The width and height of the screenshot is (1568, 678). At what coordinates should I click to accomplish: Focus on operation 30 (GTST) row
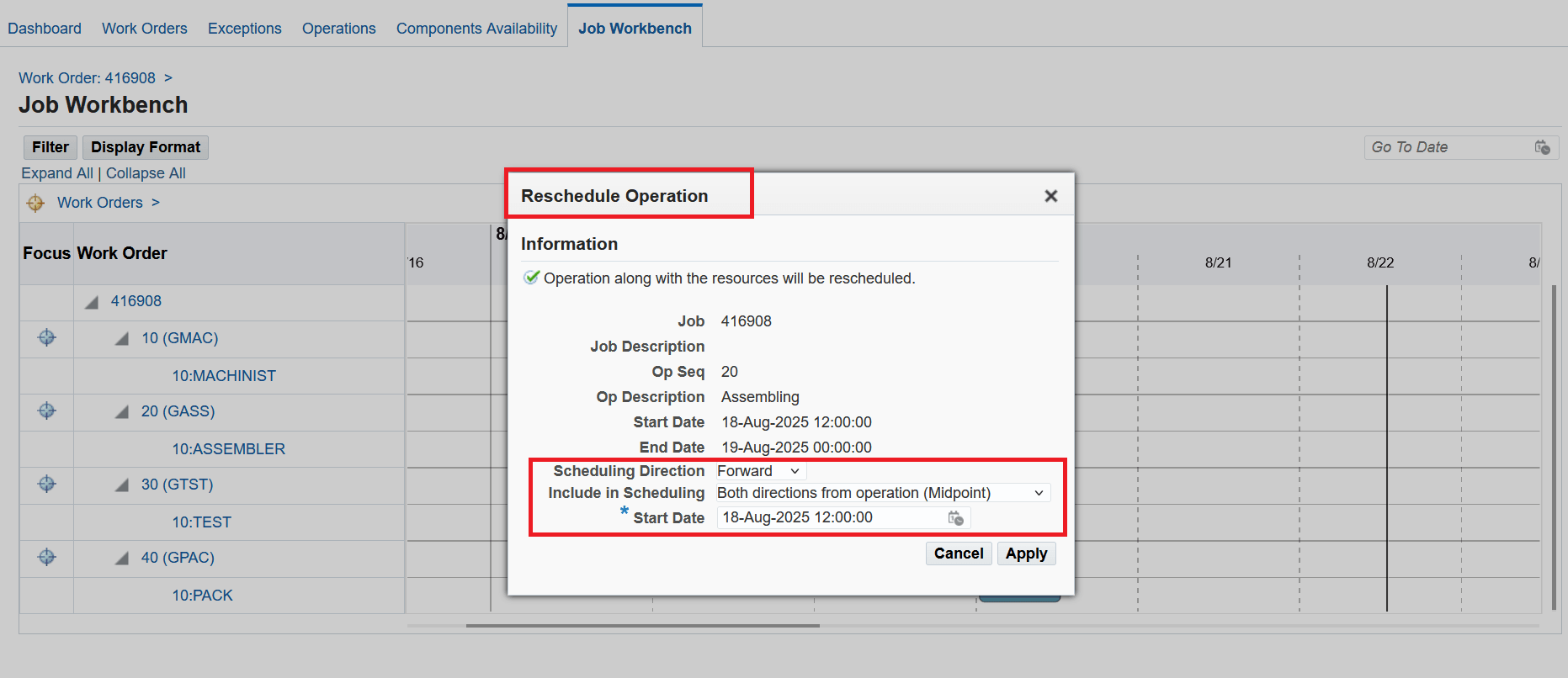coord(47,485)
